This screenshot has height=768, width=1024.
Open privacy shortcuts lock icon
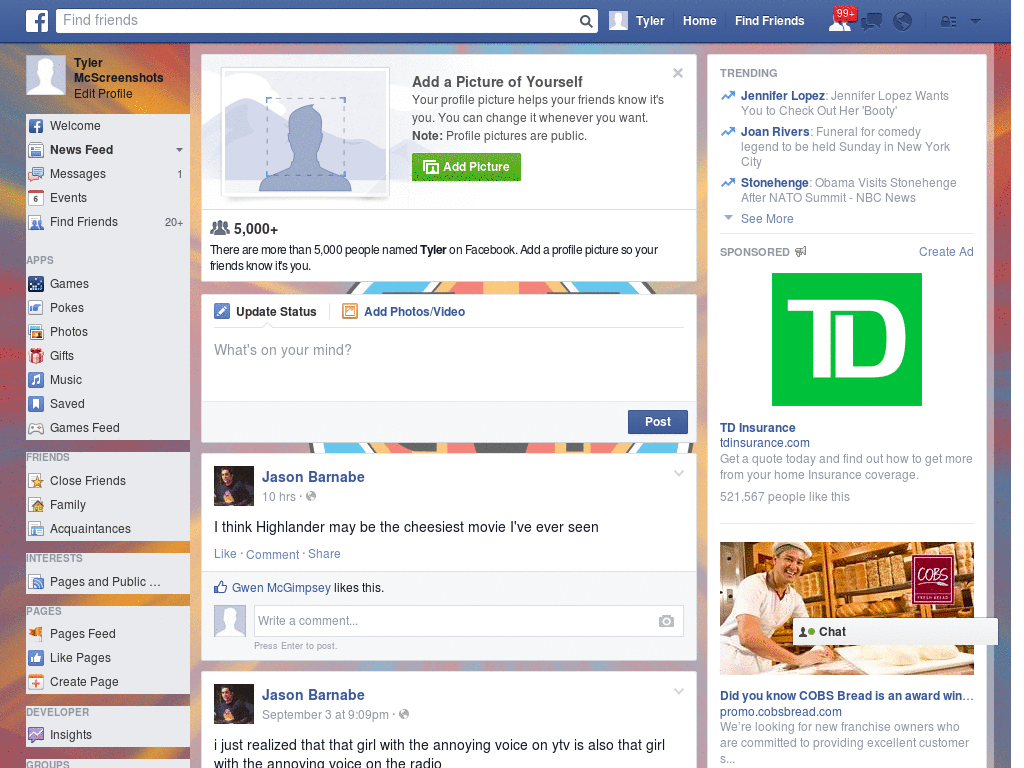(948, 22)
